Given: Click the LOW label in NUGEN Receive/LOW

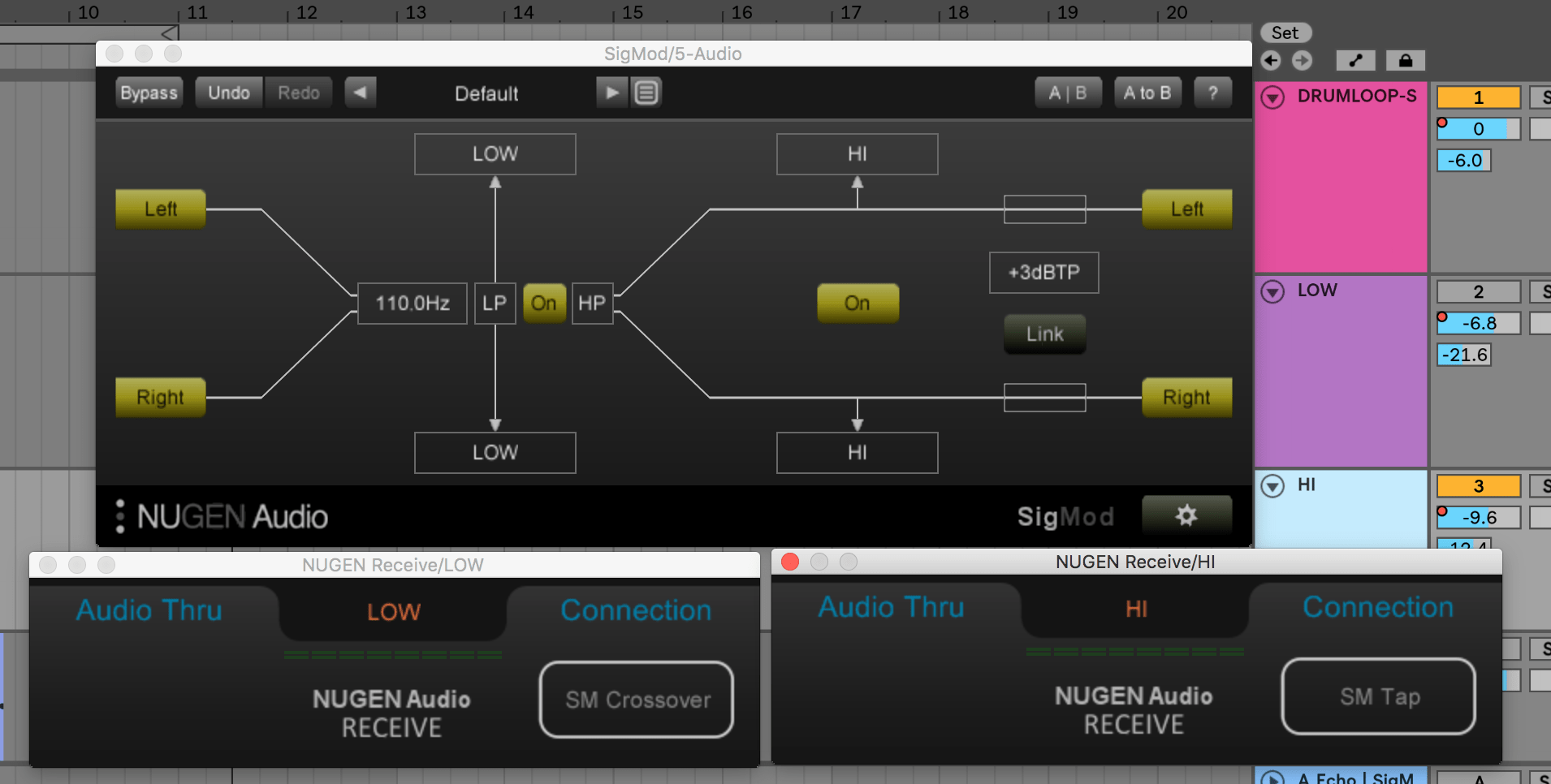Looking at the screenshot, I should tap(393, 612).
